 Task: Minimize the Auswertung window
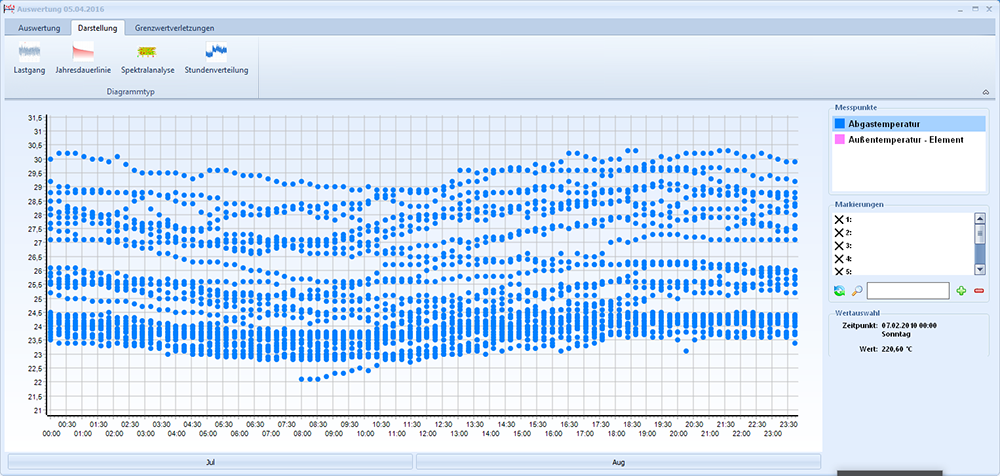pyautogui.click(x=961, y=9)
